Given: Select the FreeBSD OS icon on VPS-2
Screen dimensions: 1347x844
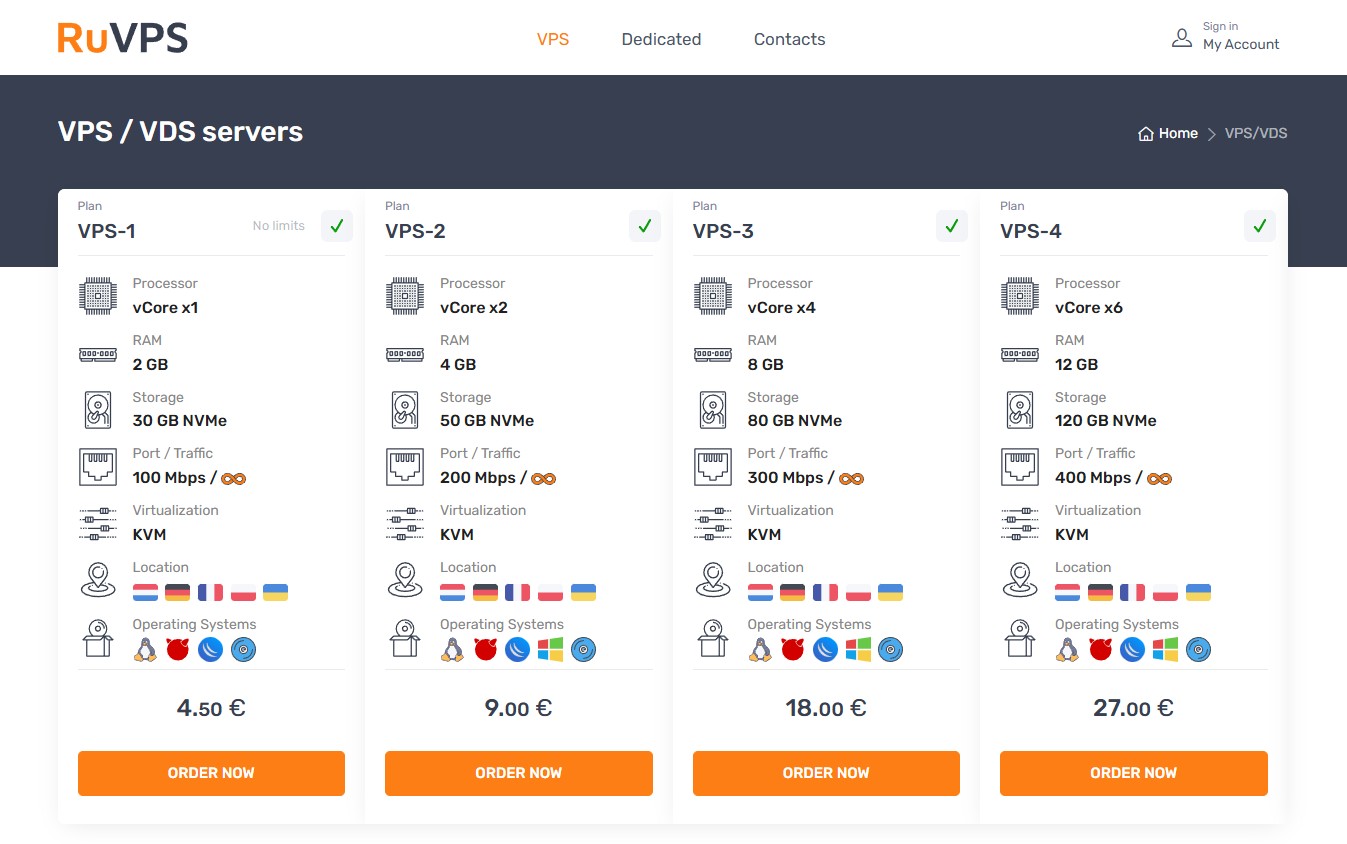Looking at the screenshot, I should tap(485, 649).
